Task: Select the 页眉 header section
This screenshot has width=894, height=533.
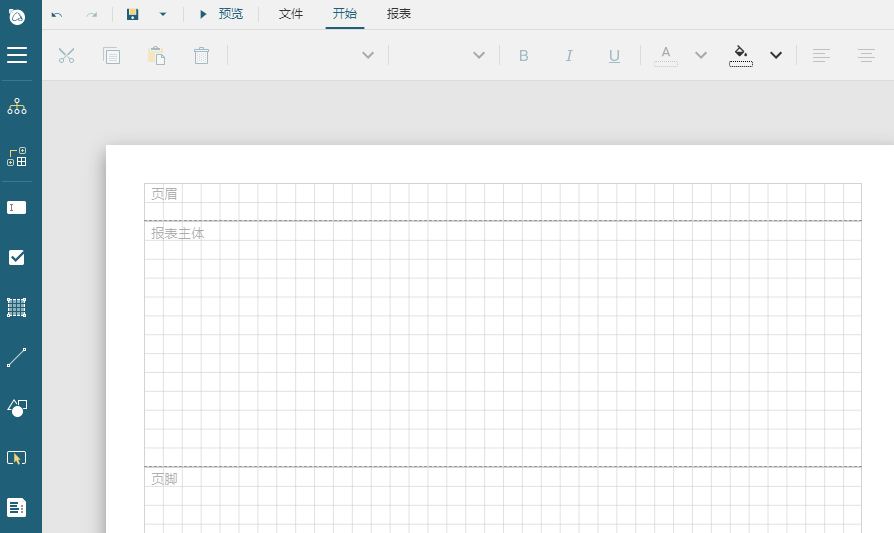Action: (503, 202)
